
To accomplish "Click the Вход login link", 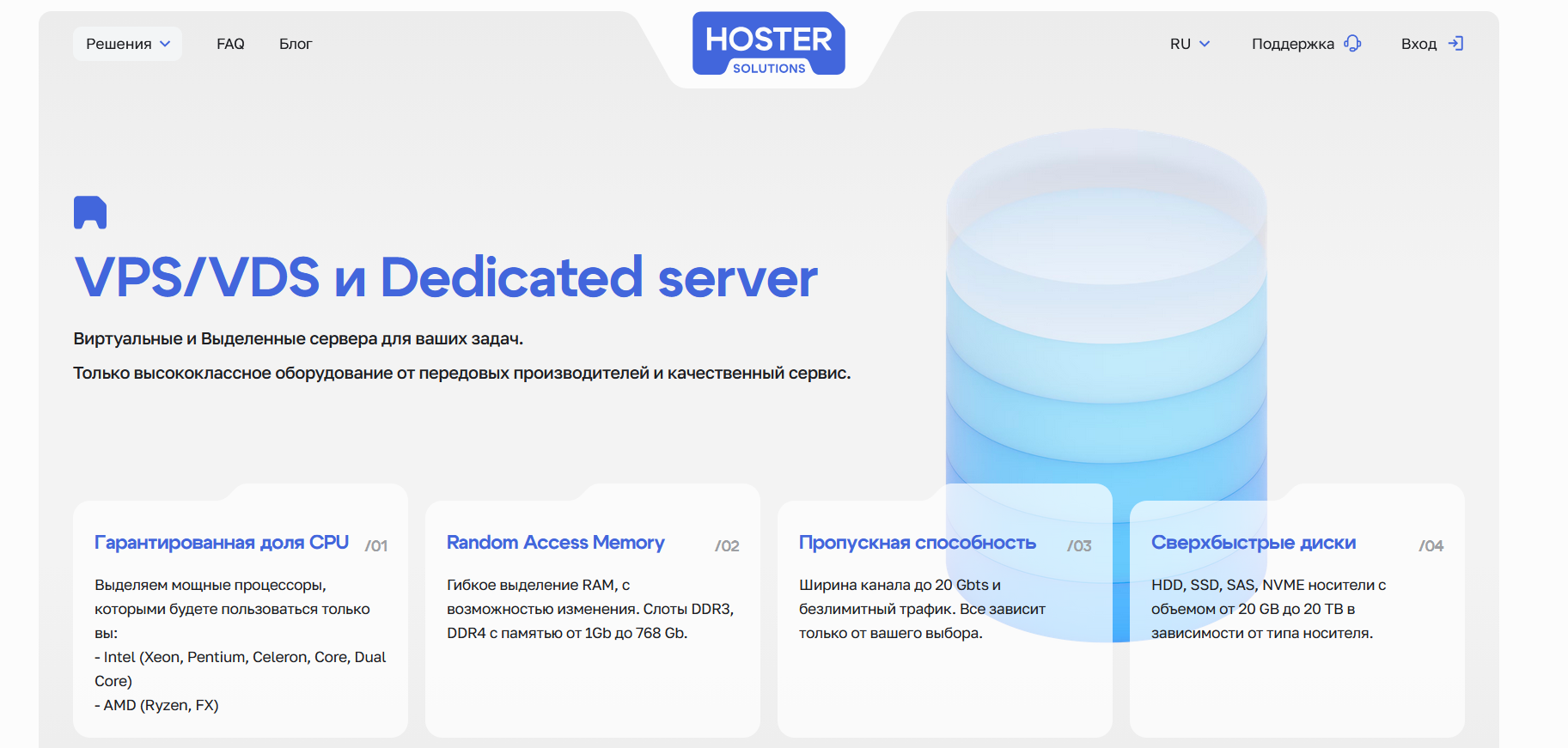I will point(1419,44).
